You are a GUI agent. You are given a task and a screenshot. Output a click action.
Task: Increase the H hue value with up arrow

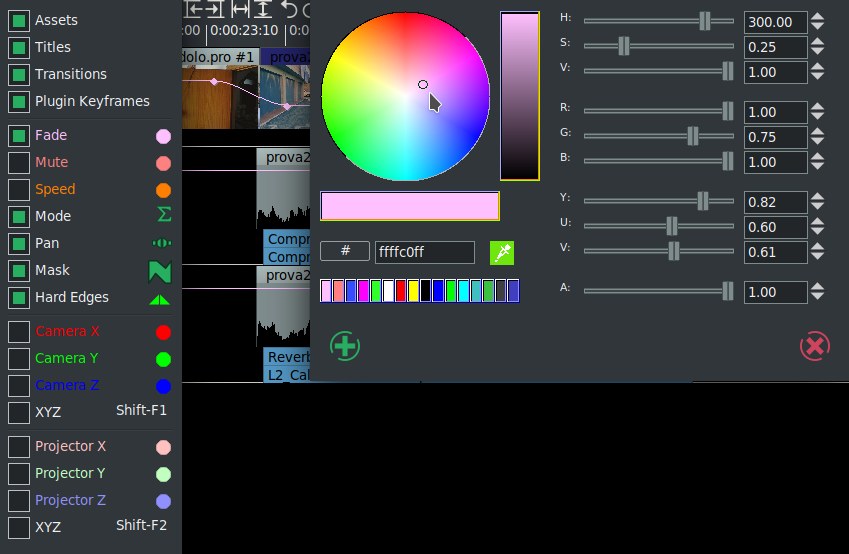pos(818,17)
